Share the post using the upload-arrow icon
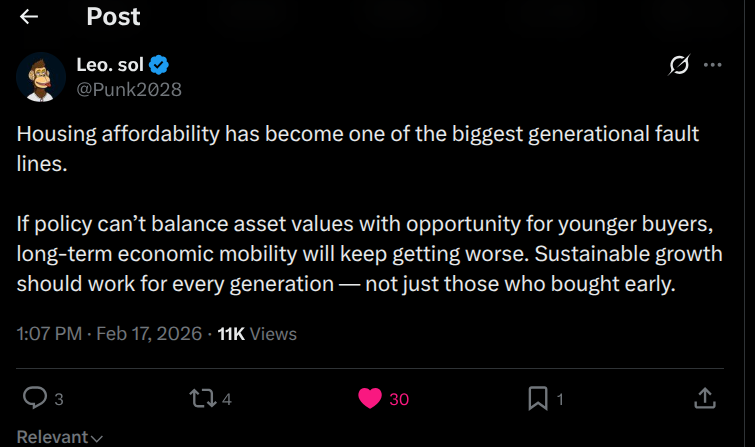Screen dimensions: 755x447 pyautogui.click(x=705, y=398)
